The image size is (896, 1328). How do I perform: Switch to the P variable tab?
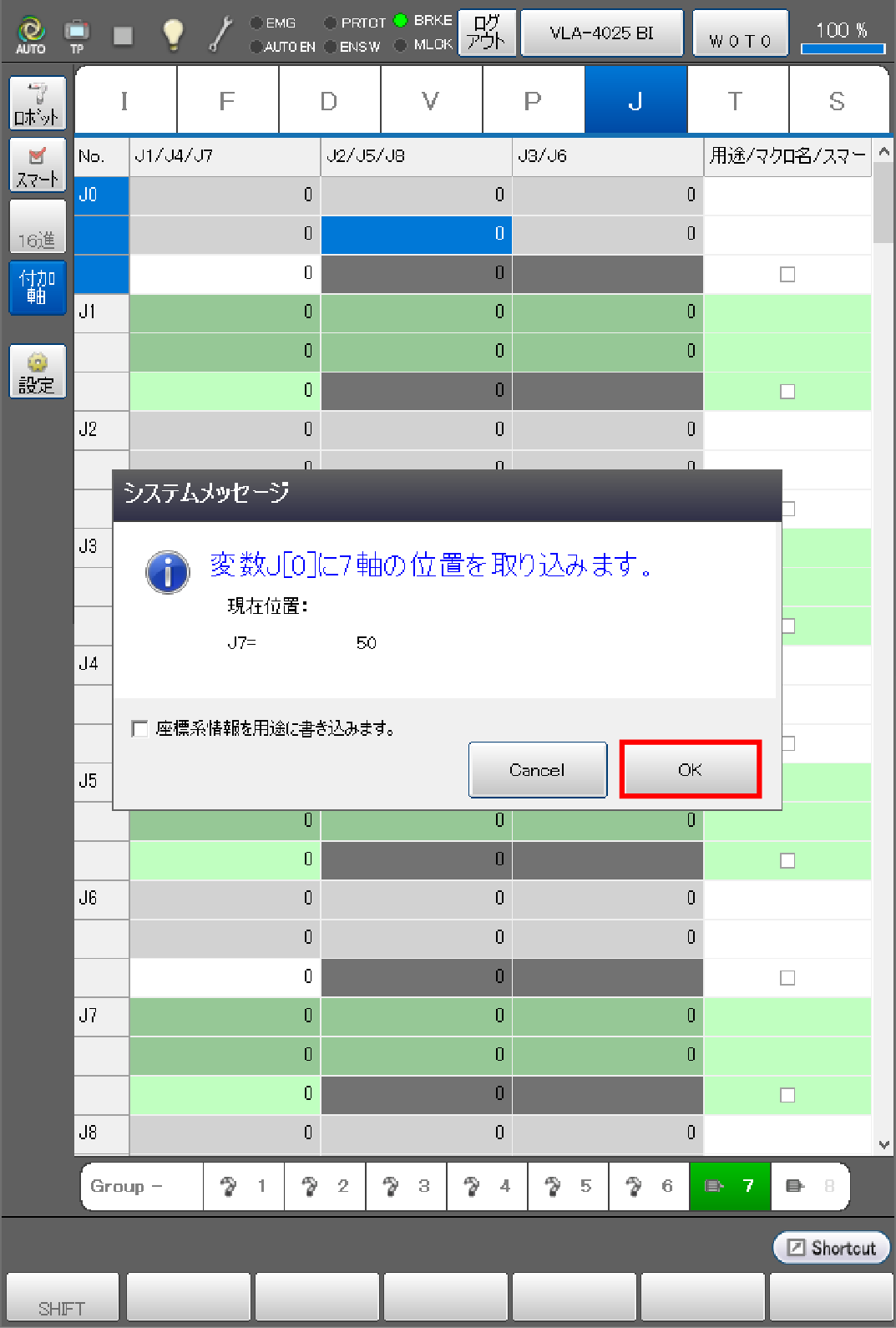click(x=533, y=101)
